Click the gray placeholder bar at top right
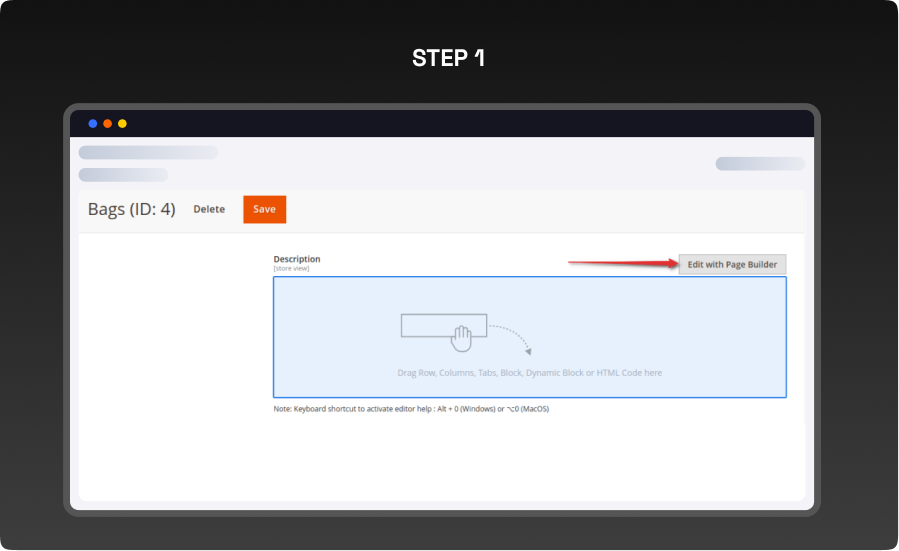This screenshot has width=899, height=551. 759,164
